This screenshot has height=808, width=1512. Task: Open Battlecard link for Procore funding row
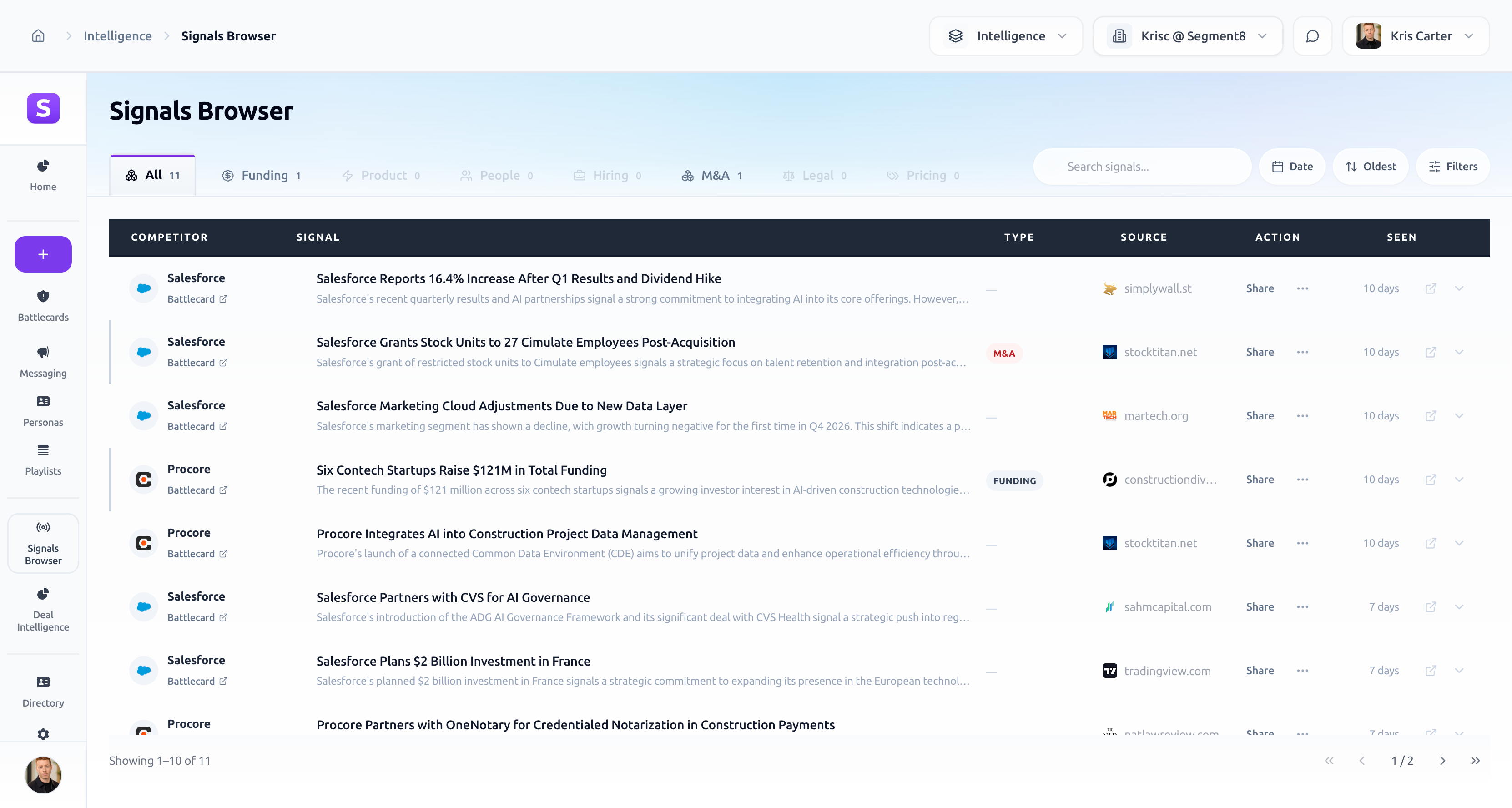pyautogui.click(x=197, y=490)
